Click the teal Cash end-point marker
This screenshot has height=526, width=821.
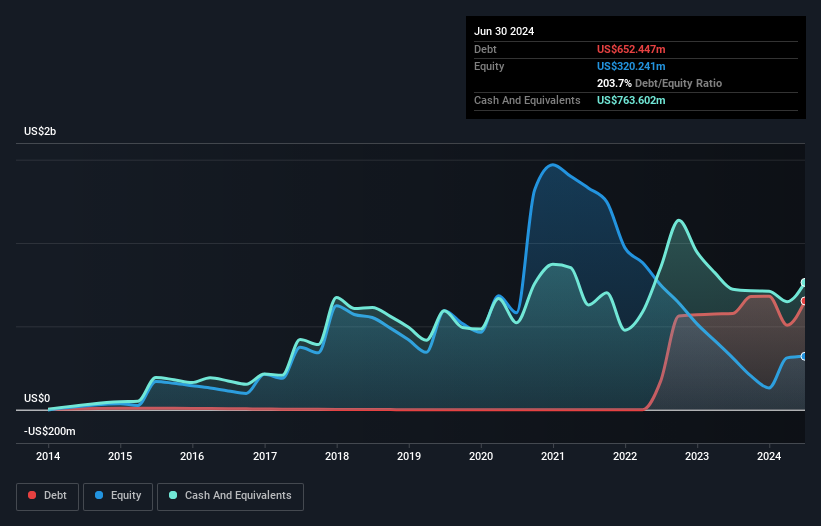(804, 283)
